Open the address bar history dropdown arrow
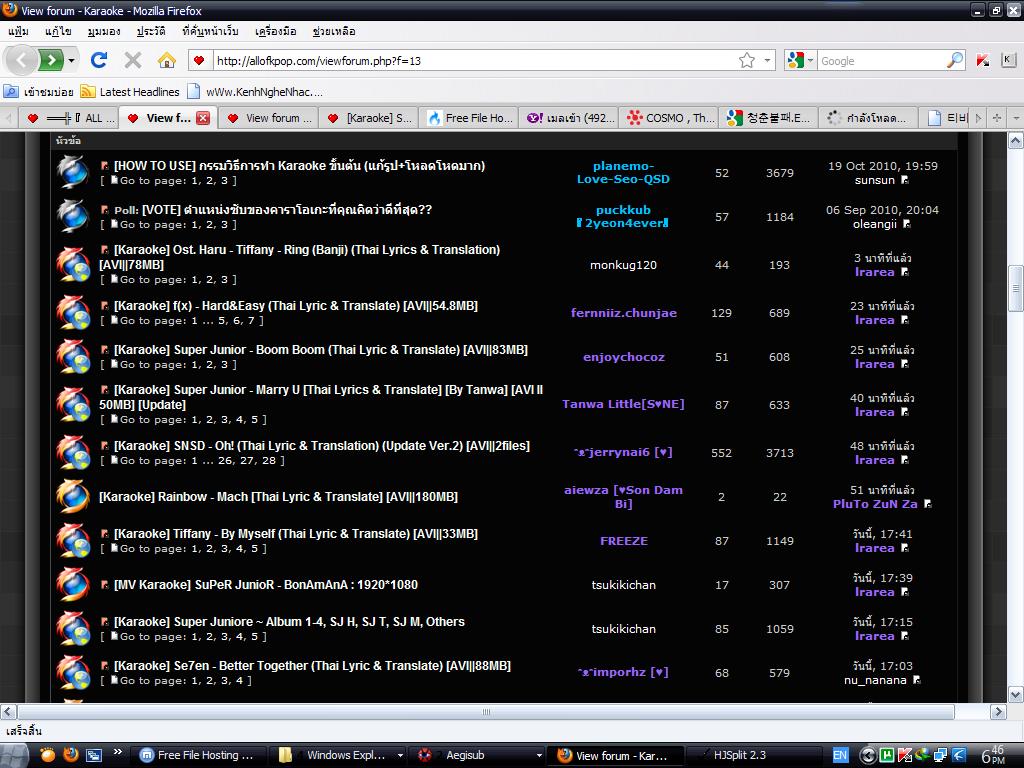The image size is (1024, 768). [x=767, y=61]
